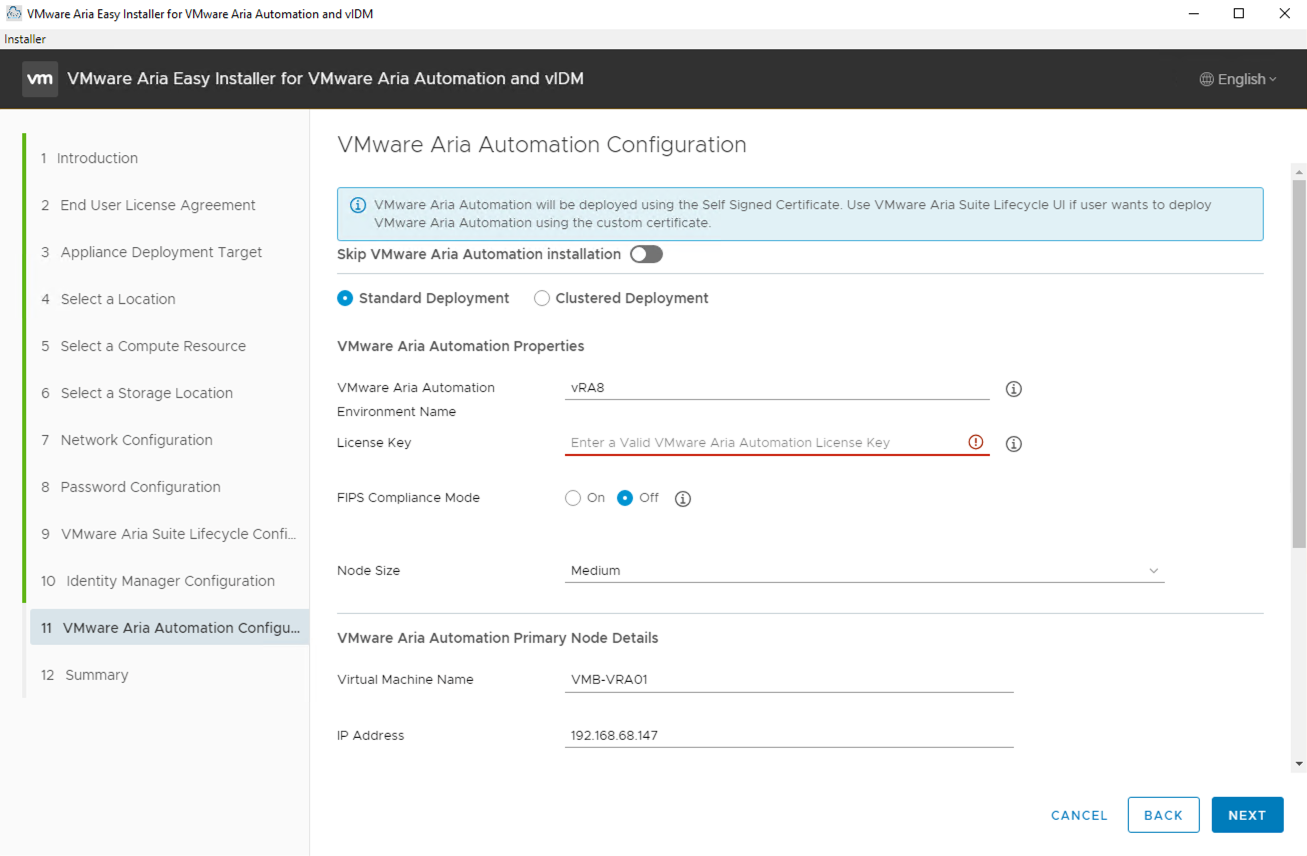Viewport: 1307px width, 856px height.
Task: Go to step 9 VMware Aria Suite Lifecycle Configuration
Action: [x=168, y=534]
